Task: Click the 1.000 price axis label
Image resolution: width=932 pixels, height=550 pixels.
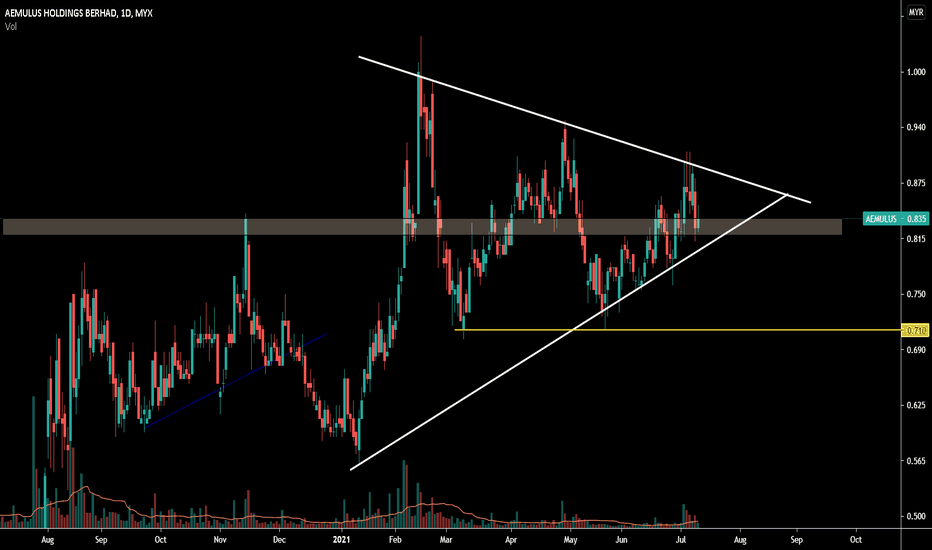Action: (916, 72)
